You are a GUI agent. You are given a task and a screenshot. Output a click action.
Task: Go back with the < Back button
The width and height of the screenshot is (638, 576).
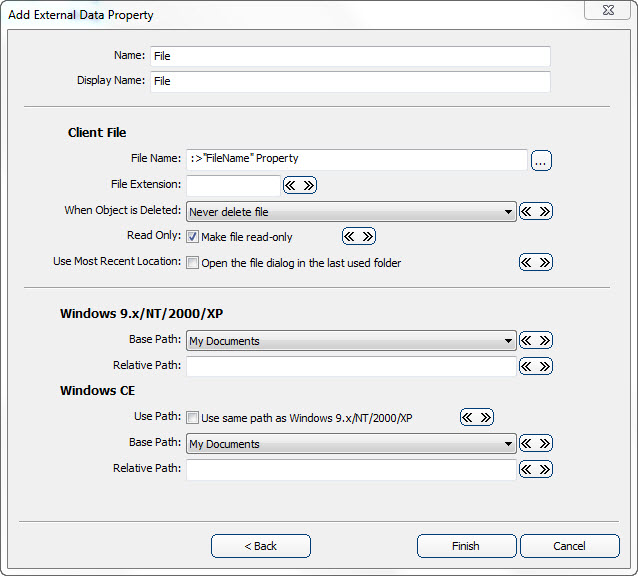coord(261,546)
